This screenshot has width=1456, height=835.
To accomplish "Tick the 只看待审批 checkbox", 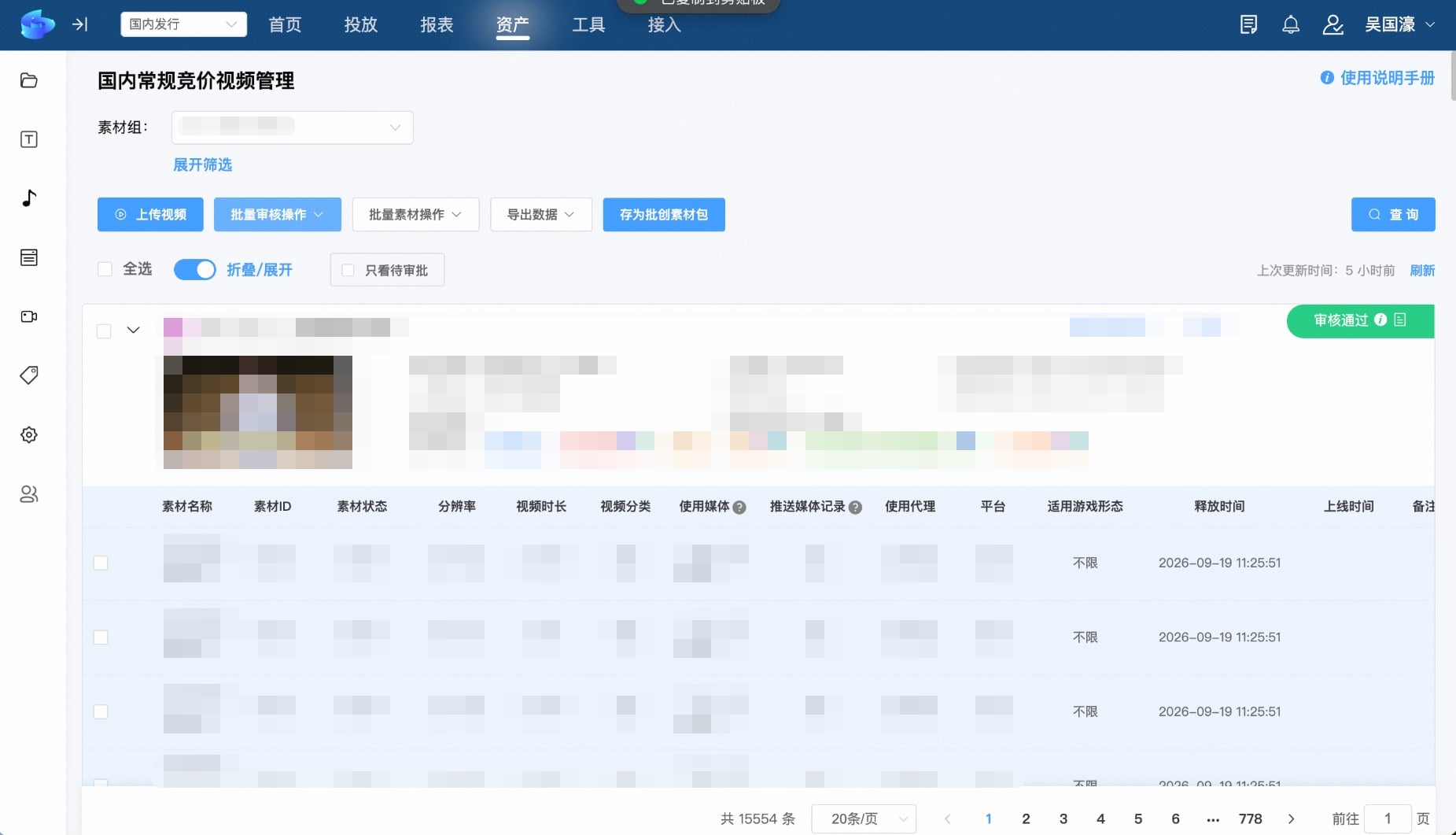I will click(x=348, y=270).
